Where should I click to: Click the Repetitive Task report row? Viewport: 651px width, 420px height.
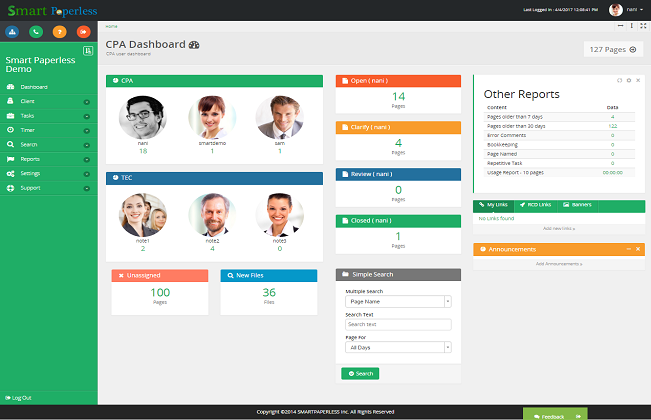click(x=560, y=163)
